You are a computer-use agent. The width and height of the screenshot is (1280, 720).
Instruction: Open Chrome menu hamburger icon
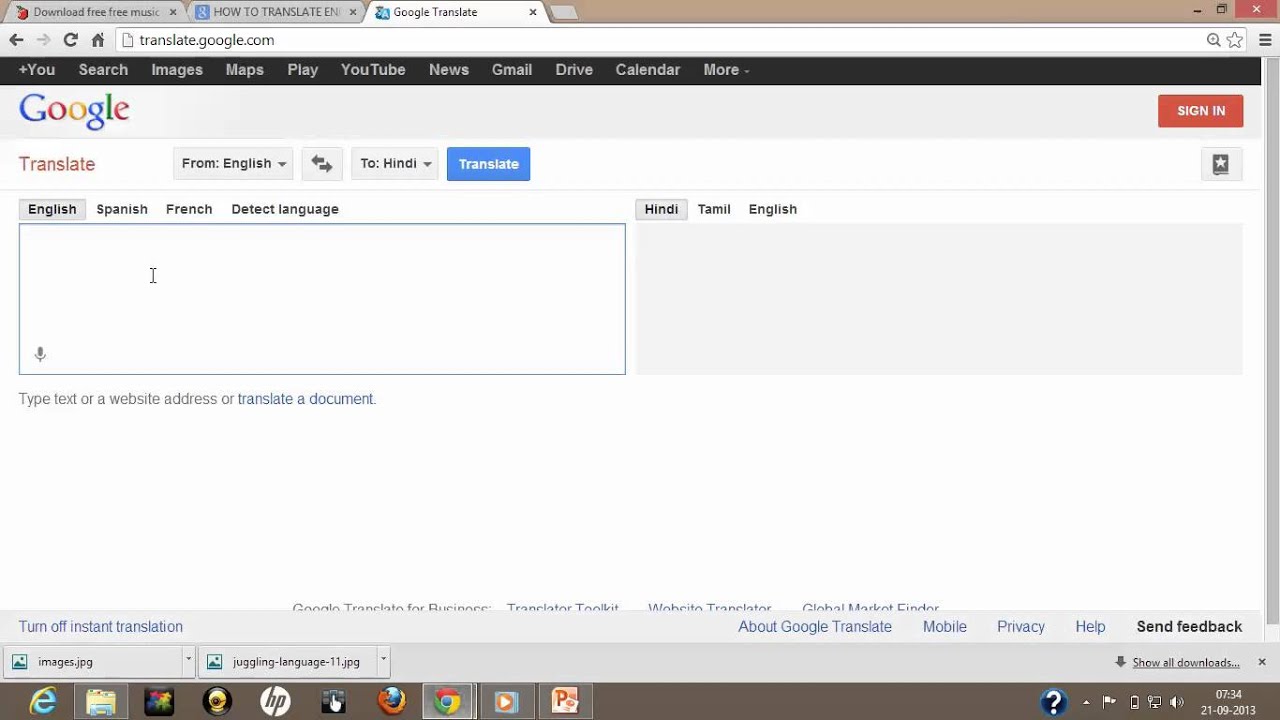coord(1264,40)
